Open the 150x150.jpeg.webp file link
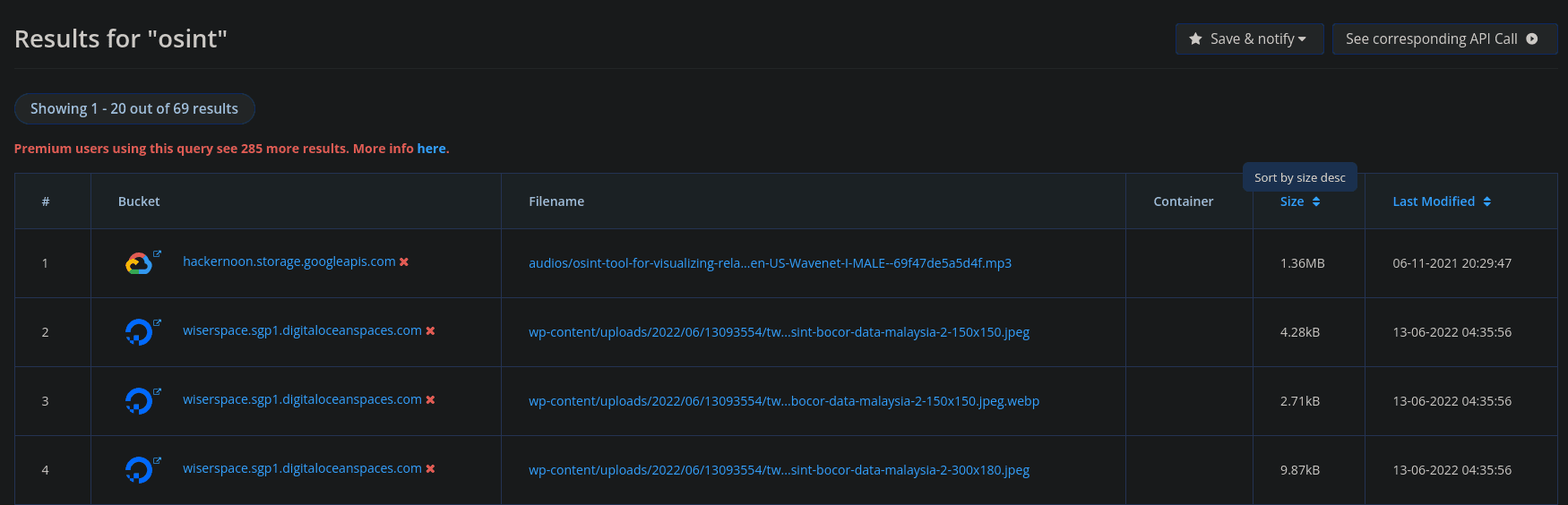Image resolution: width=1568 pixels, height=505 pixels. [784, 401]
